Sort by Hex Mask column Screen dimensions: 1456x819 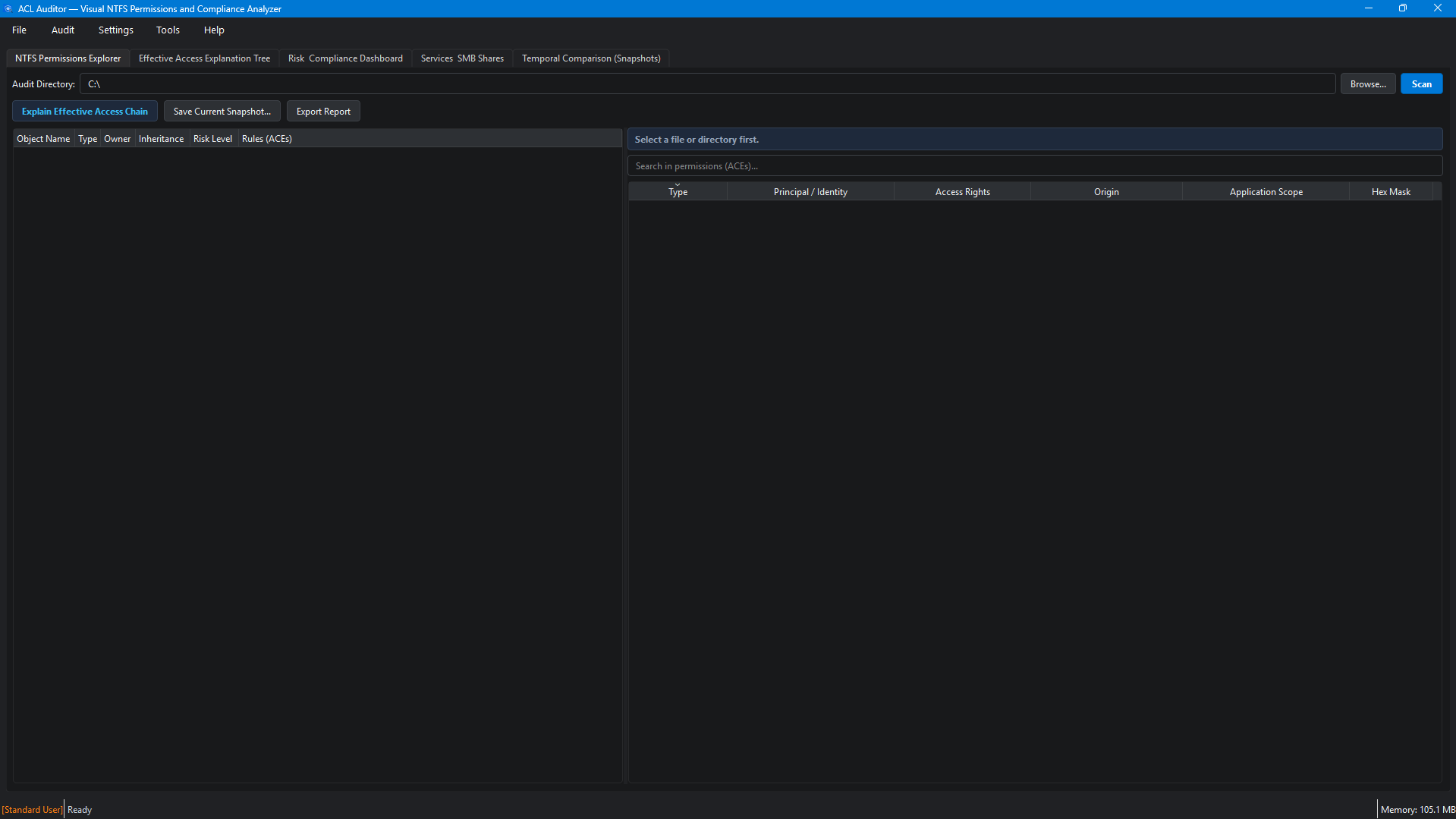click(1391, 192)
